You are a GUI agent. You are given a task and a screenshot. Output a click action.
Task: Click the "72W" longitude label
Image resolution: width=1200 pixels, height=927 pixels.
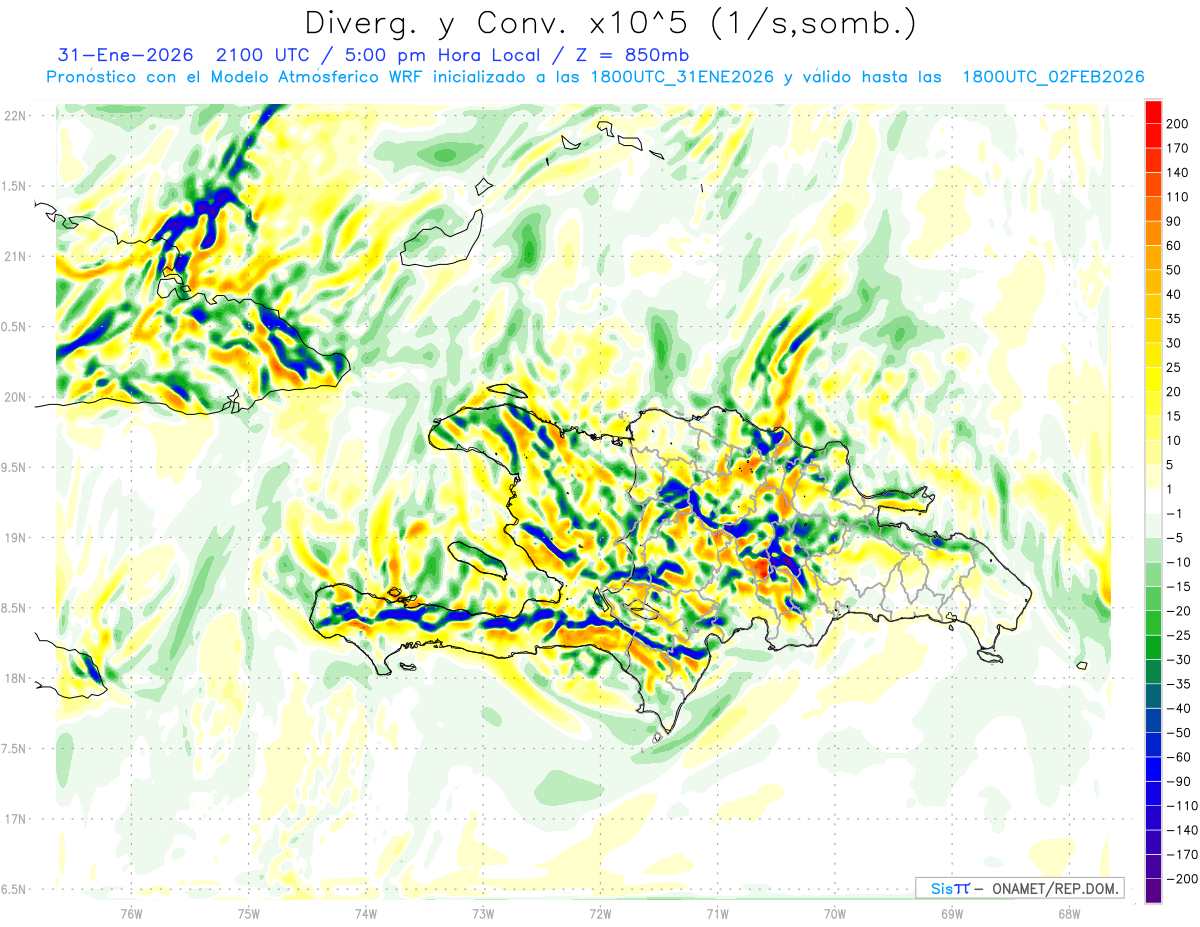600,913
